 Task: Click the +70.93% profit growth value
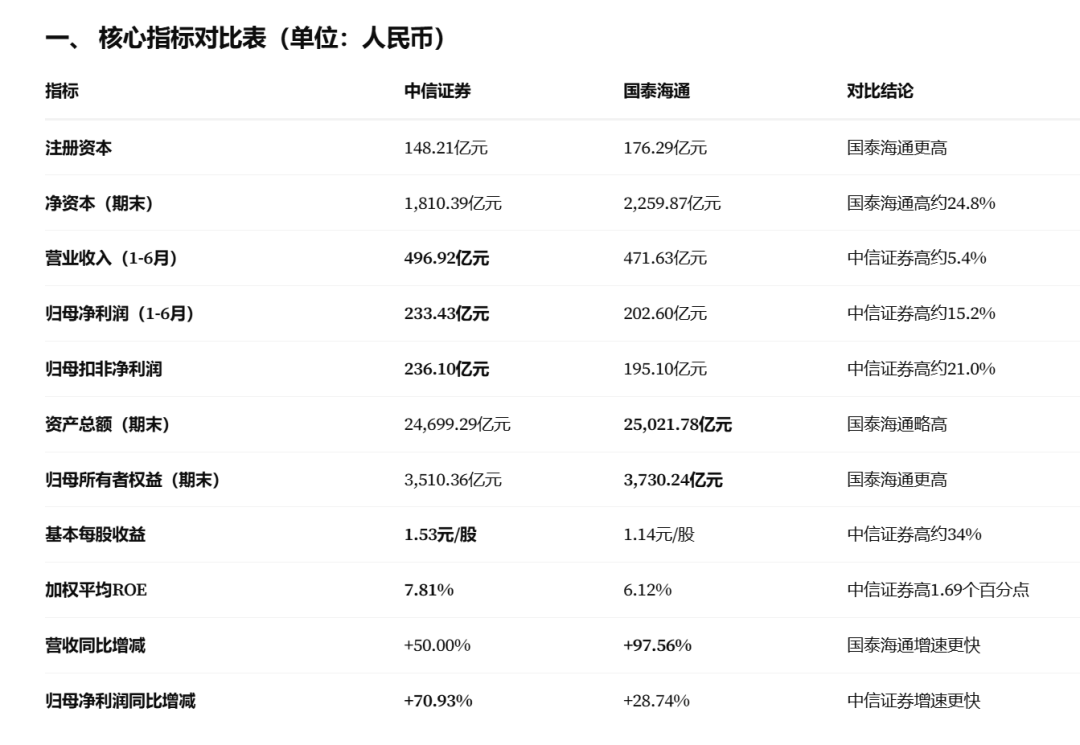(x=438, y=701)
